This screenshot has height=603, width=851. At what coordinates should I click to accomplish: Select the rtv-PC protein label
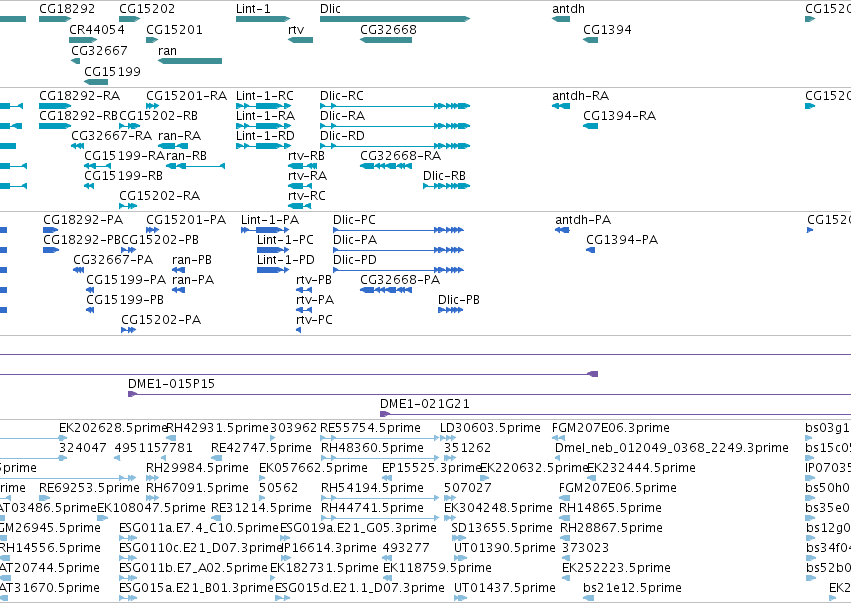coord(314,320)
